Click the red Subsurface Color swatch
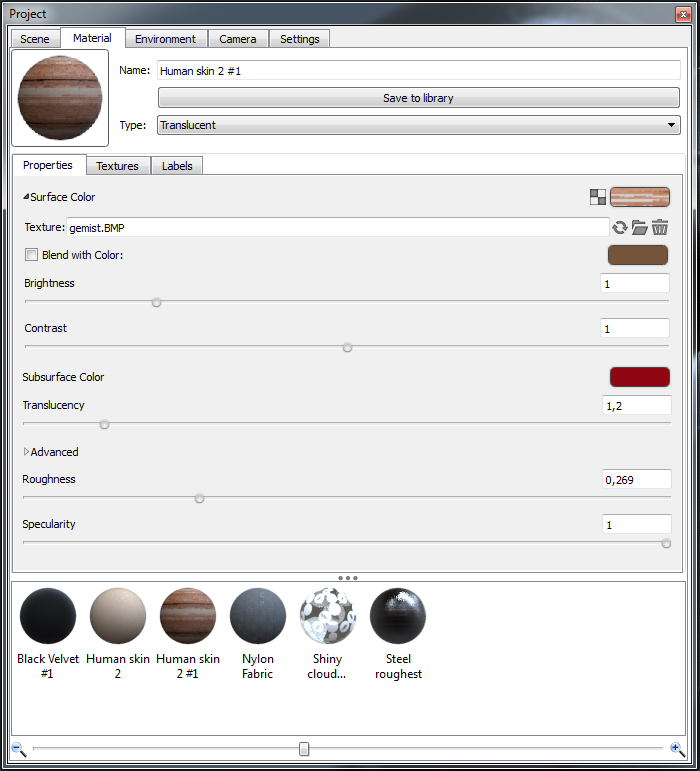700x771 pixels. tap(639, 377)
